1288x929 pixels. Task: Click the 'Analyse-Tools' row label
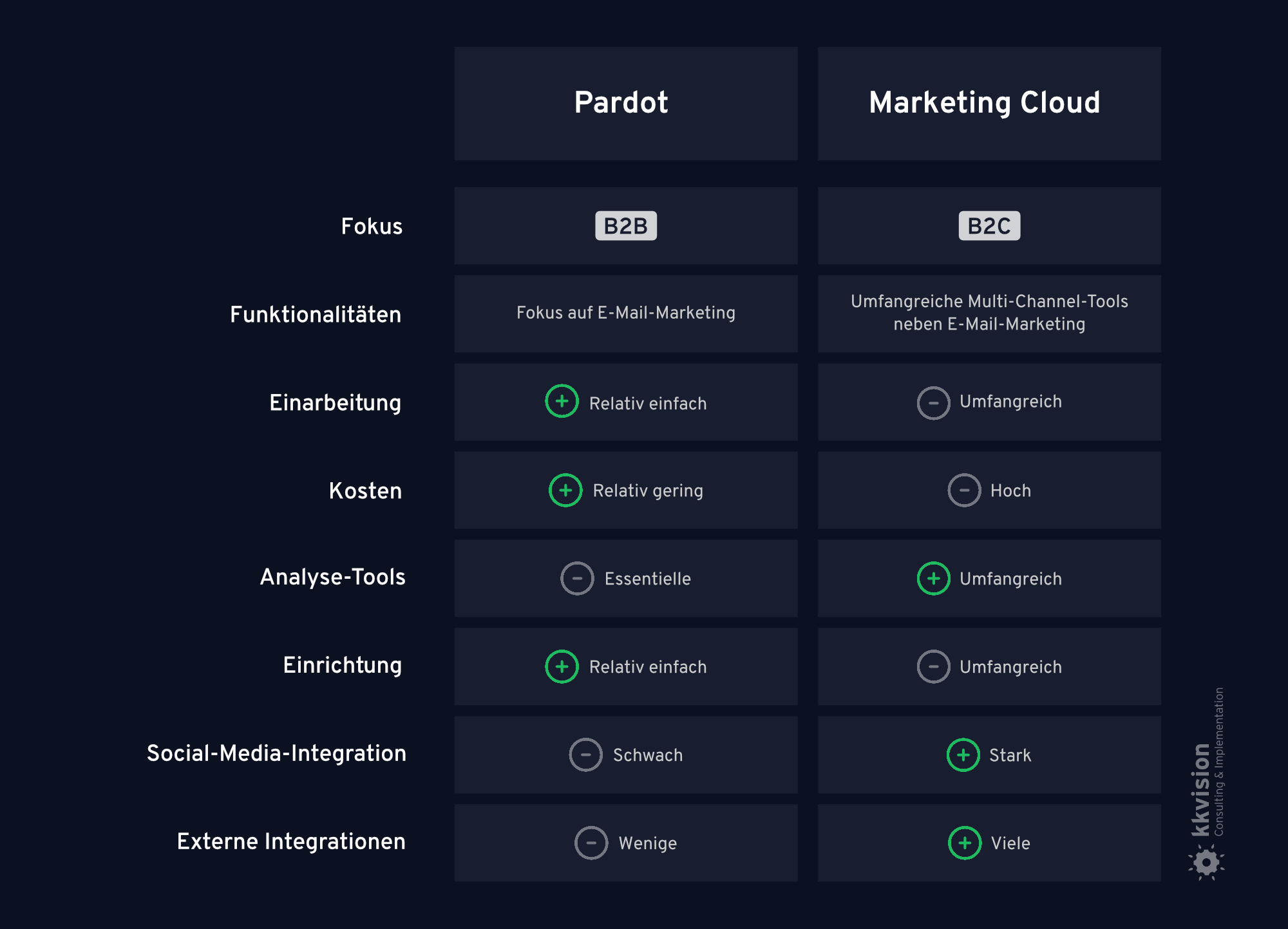[x=332, y=577]
